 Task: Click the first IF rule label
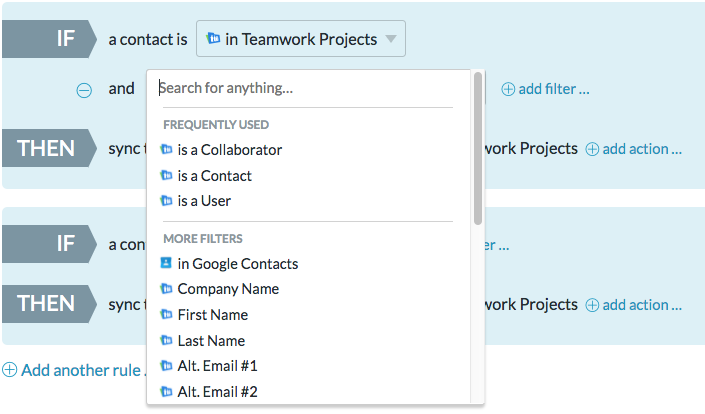pyautogui.click(x=49, y=39)
